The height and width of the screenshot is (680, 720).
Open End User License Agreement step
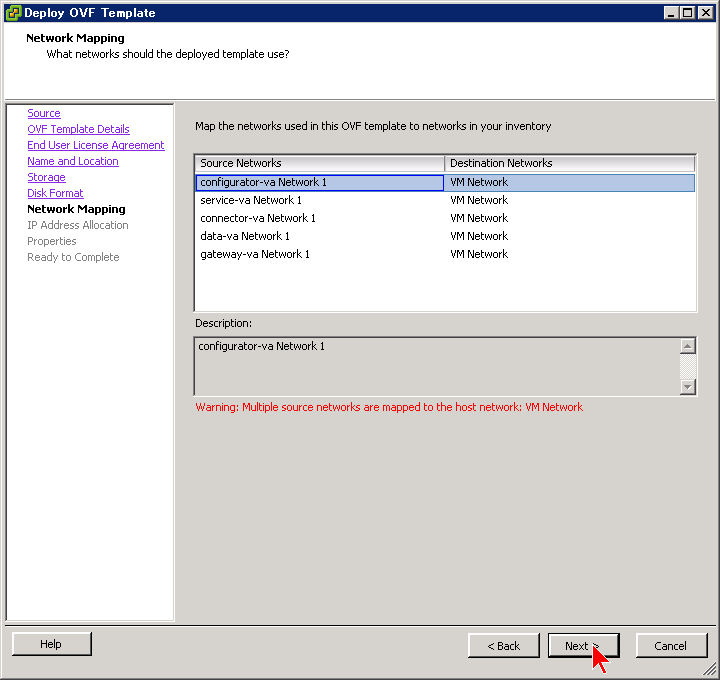coord(96,145)
